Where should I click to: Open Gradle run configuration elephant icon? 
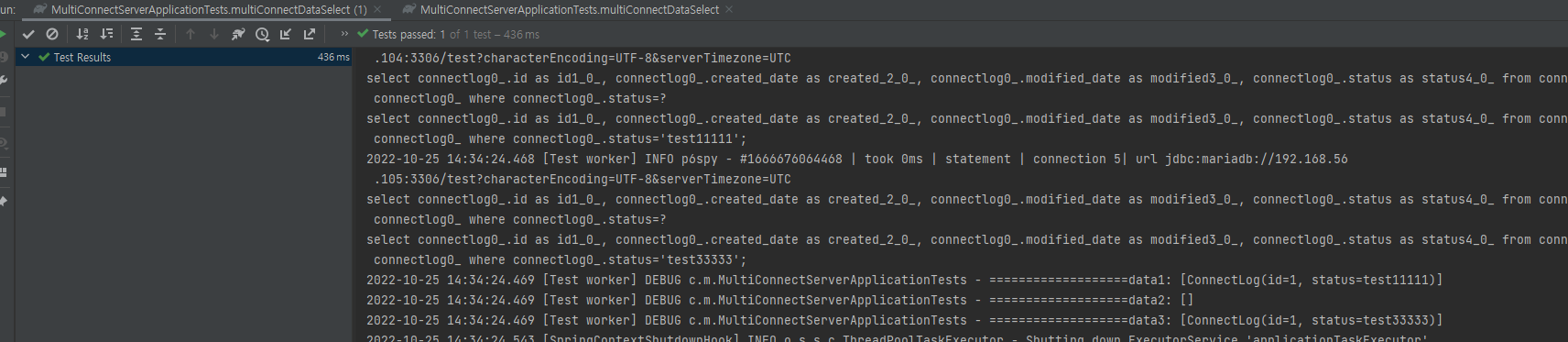pyautogui.click(x=238, y=34)
